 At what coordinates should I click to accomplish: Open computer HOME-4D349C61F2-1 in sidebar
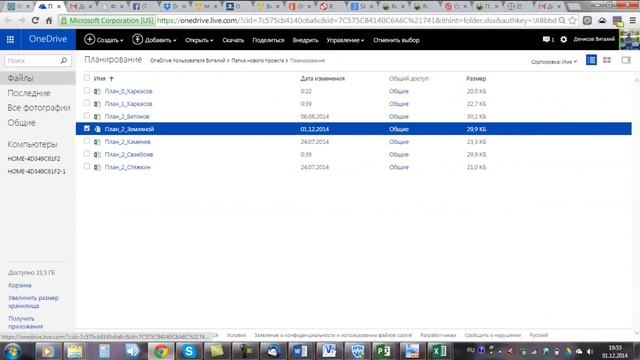coord(37,171)
